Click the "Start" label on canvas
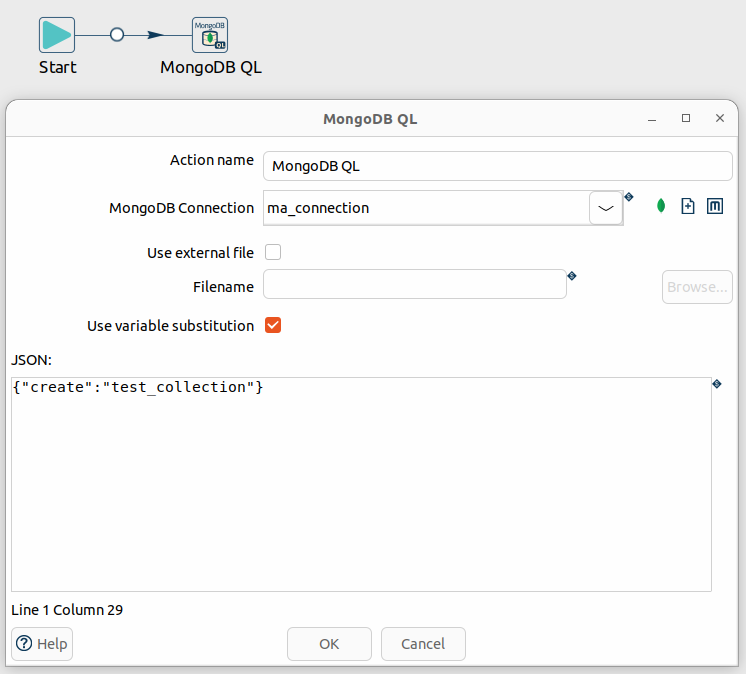This screenshot has width=746, height=674. pyautogui.click(x=58, y=67)
